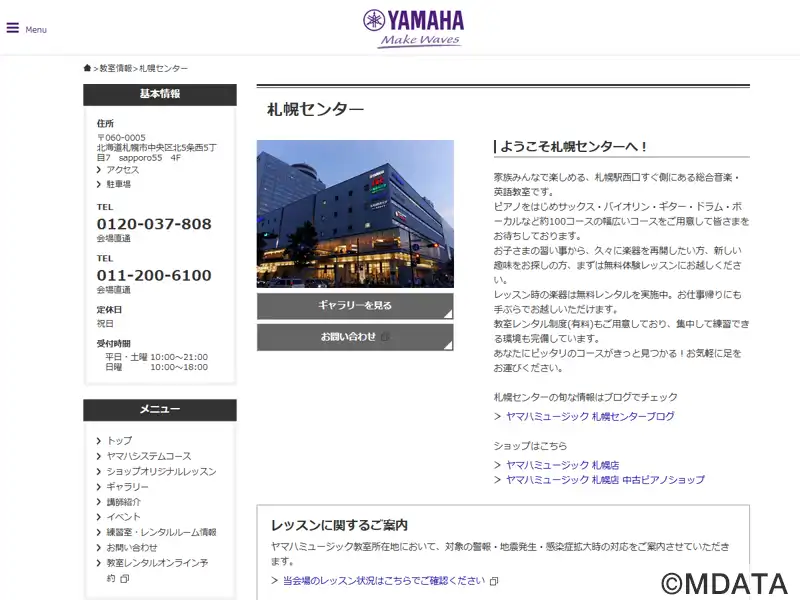Image resolution: width=800 pixels, height=600 pixels.
Task: Click 札幌センター in the breadcrumb
Action: click(163, 68)
